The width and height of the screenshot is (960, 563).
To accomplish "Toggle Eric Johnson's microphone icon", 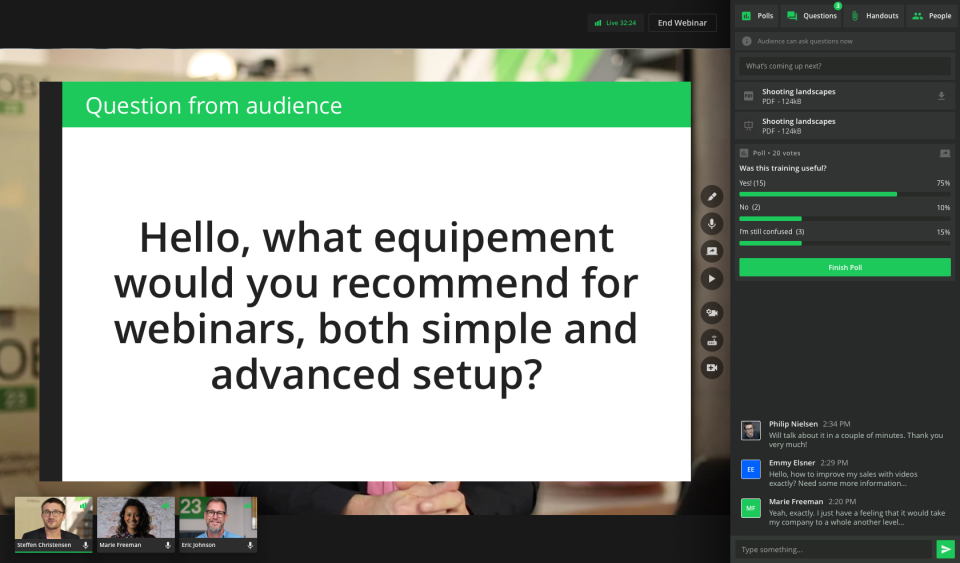I will [x=250, y=545].
